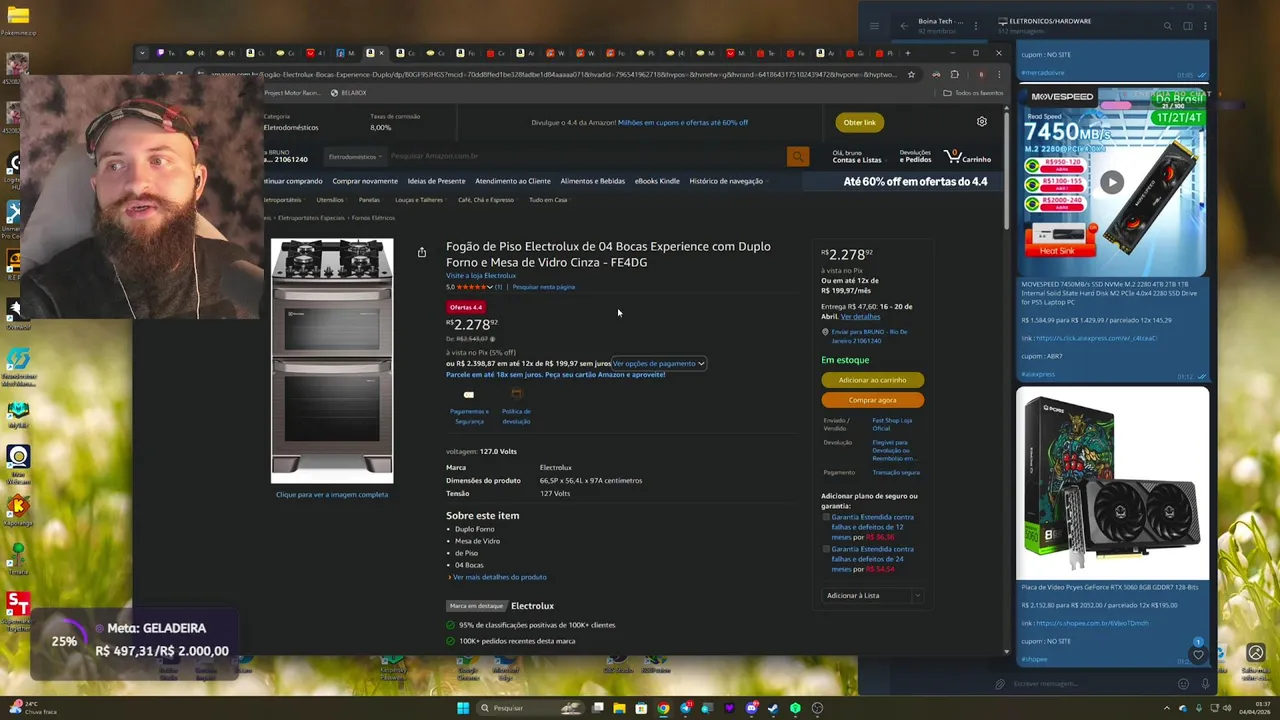Open the Chrome tab search dropdown
Screen dimensions: 1280x720
[142, 53]
